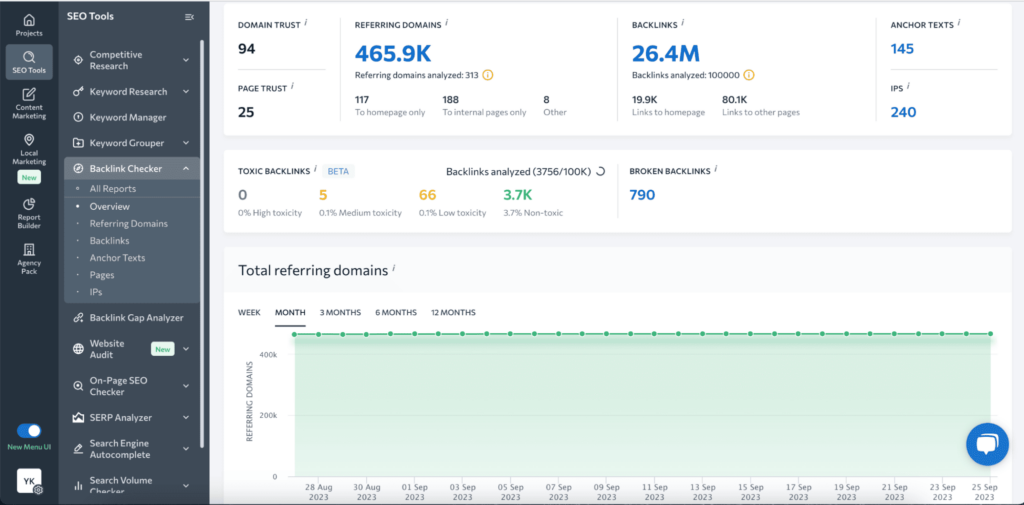Click orange info icon beside referring domains analyzed
The image size is (1024, 505).
(488, 75)
